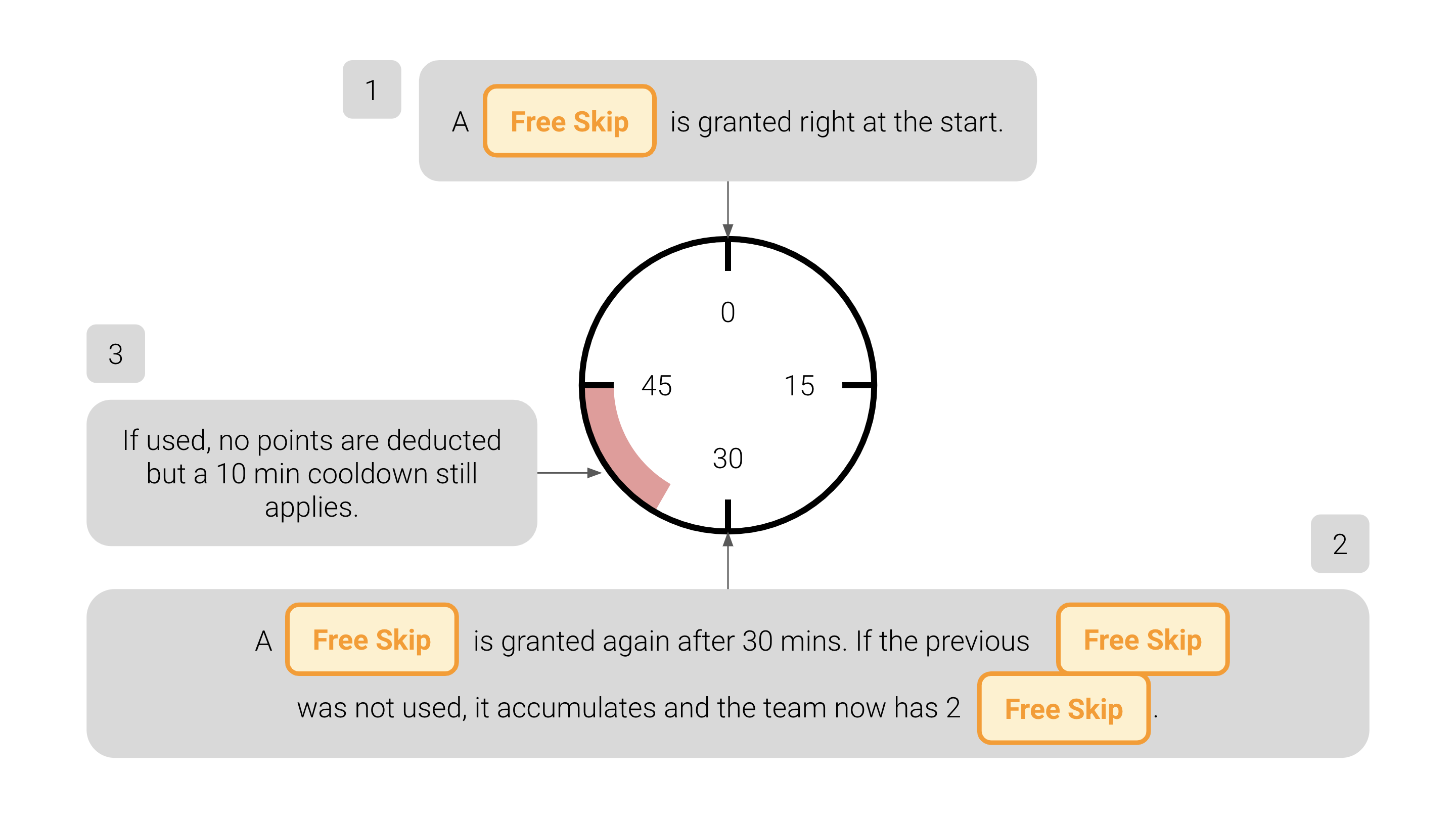The width and height of the screenshot is (1456, 819).
Task: Click the top tick mark of the clock
Action: (727, 255)
